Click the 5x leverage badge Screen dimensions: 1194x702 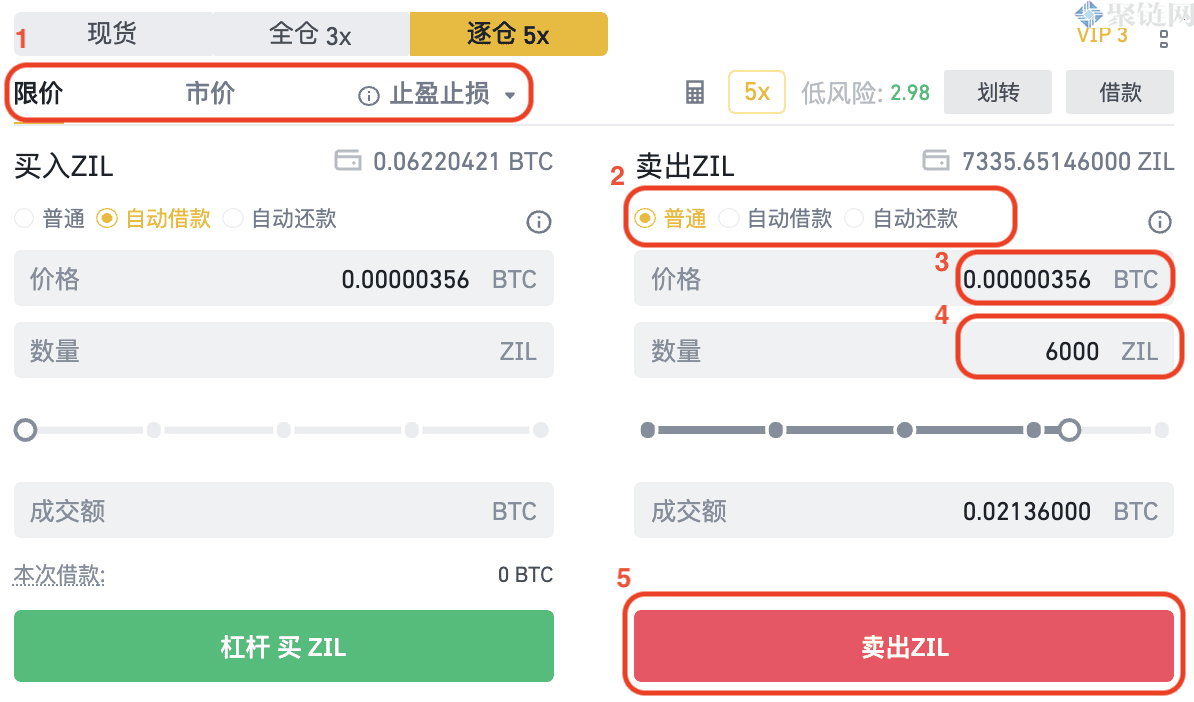point(757,93)
